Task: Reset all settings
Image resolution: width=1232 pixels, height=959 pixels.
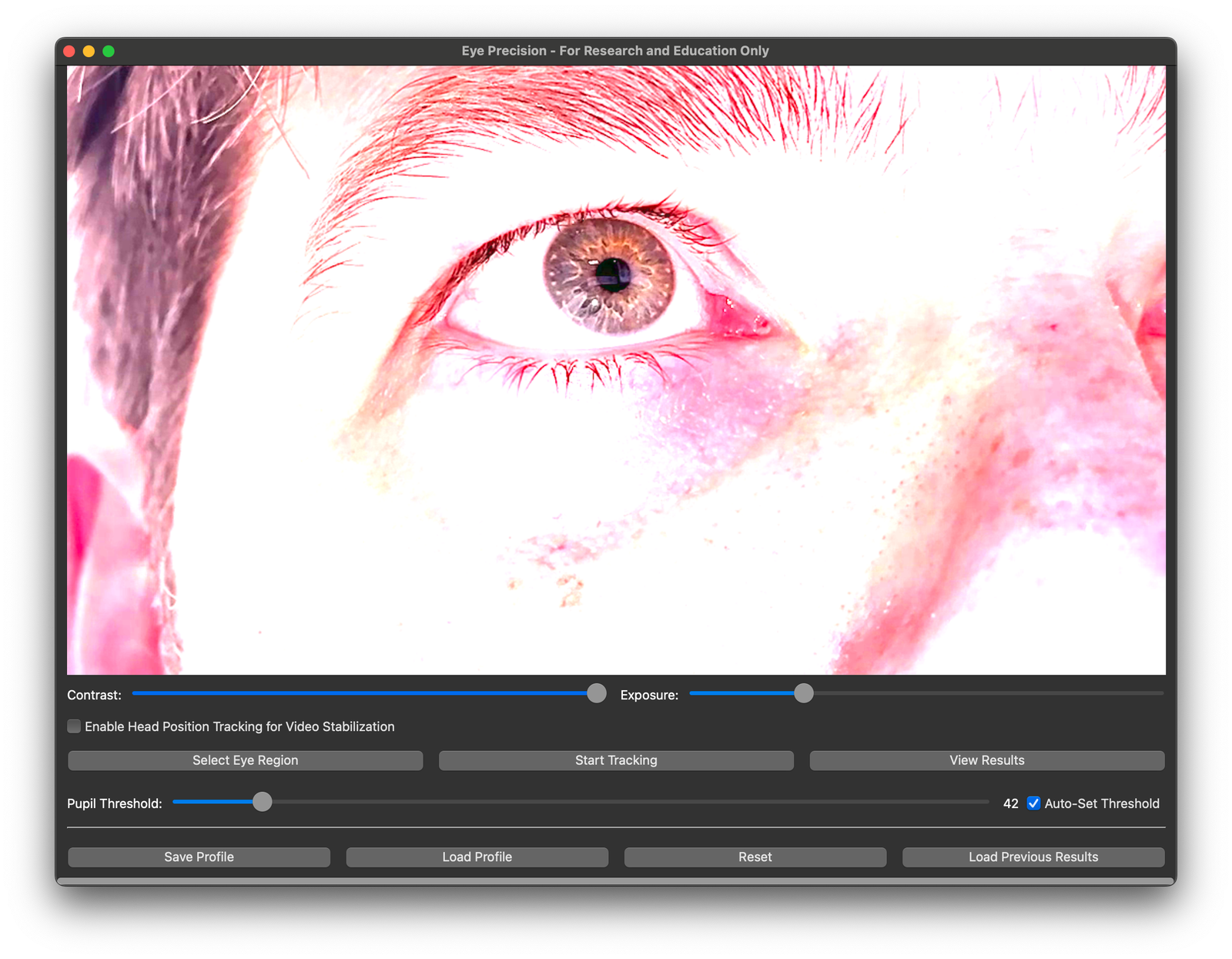Action: [x=755, y=857]
